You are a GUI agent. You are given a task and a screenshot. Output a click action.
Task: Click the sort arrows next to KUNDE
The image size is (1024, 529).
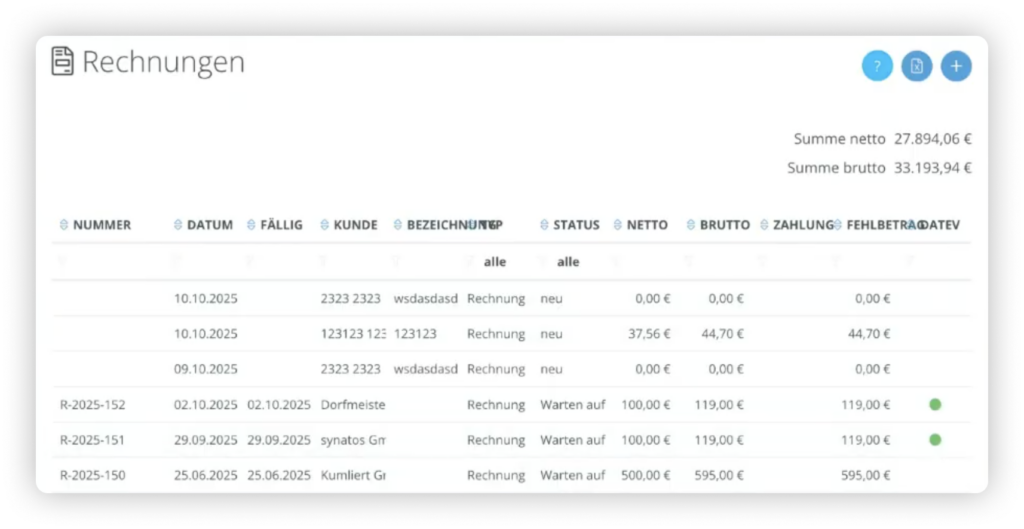pos(325,225)
